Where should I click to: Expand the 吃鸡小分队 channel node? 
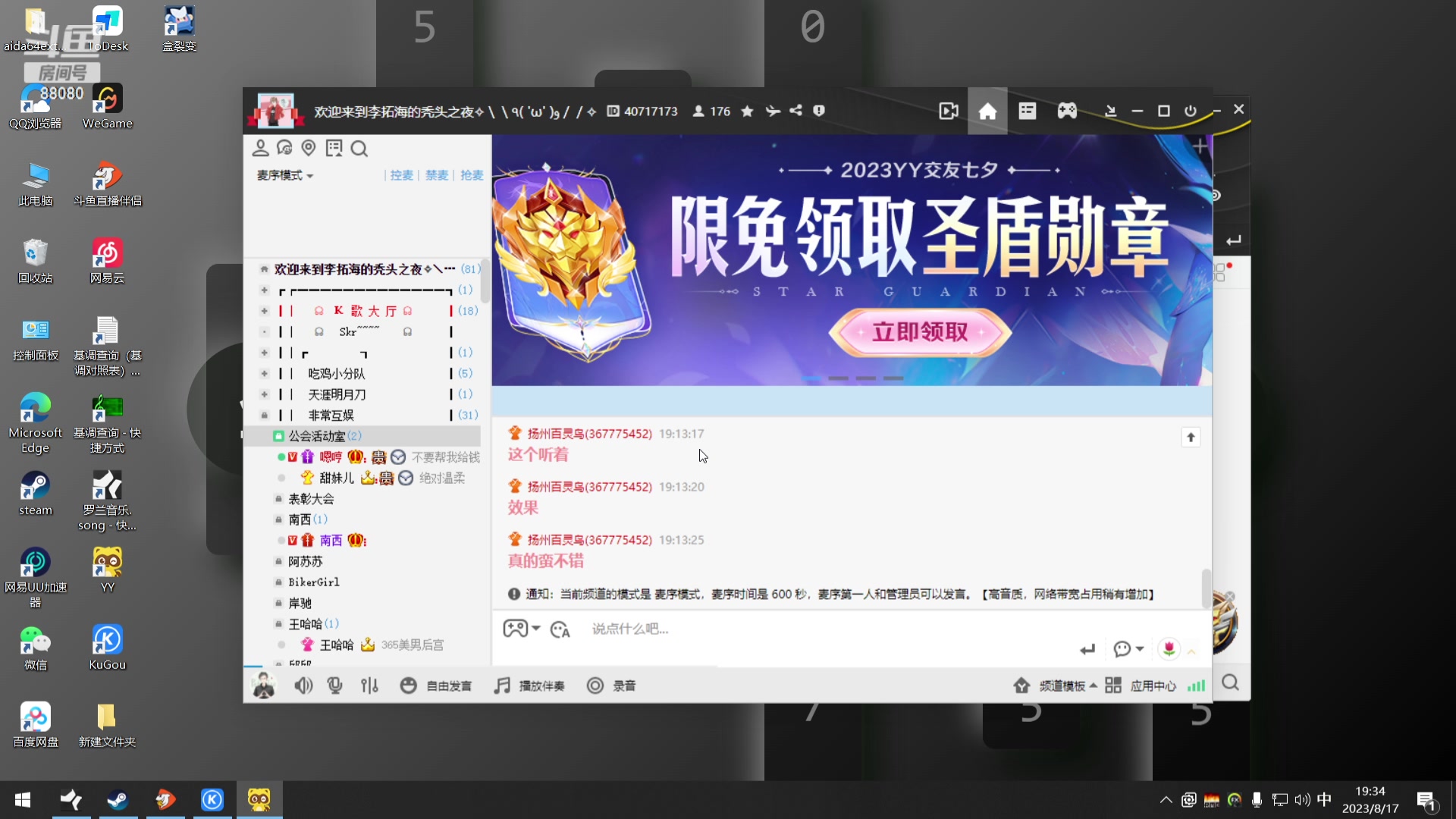pyautogui.click(x=264, y=373)
